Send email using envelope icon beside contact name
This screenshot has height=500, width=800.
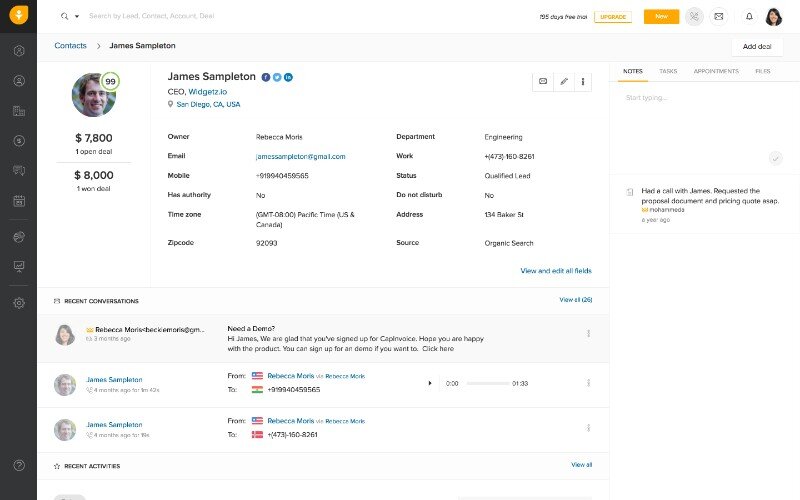[543, 81]
